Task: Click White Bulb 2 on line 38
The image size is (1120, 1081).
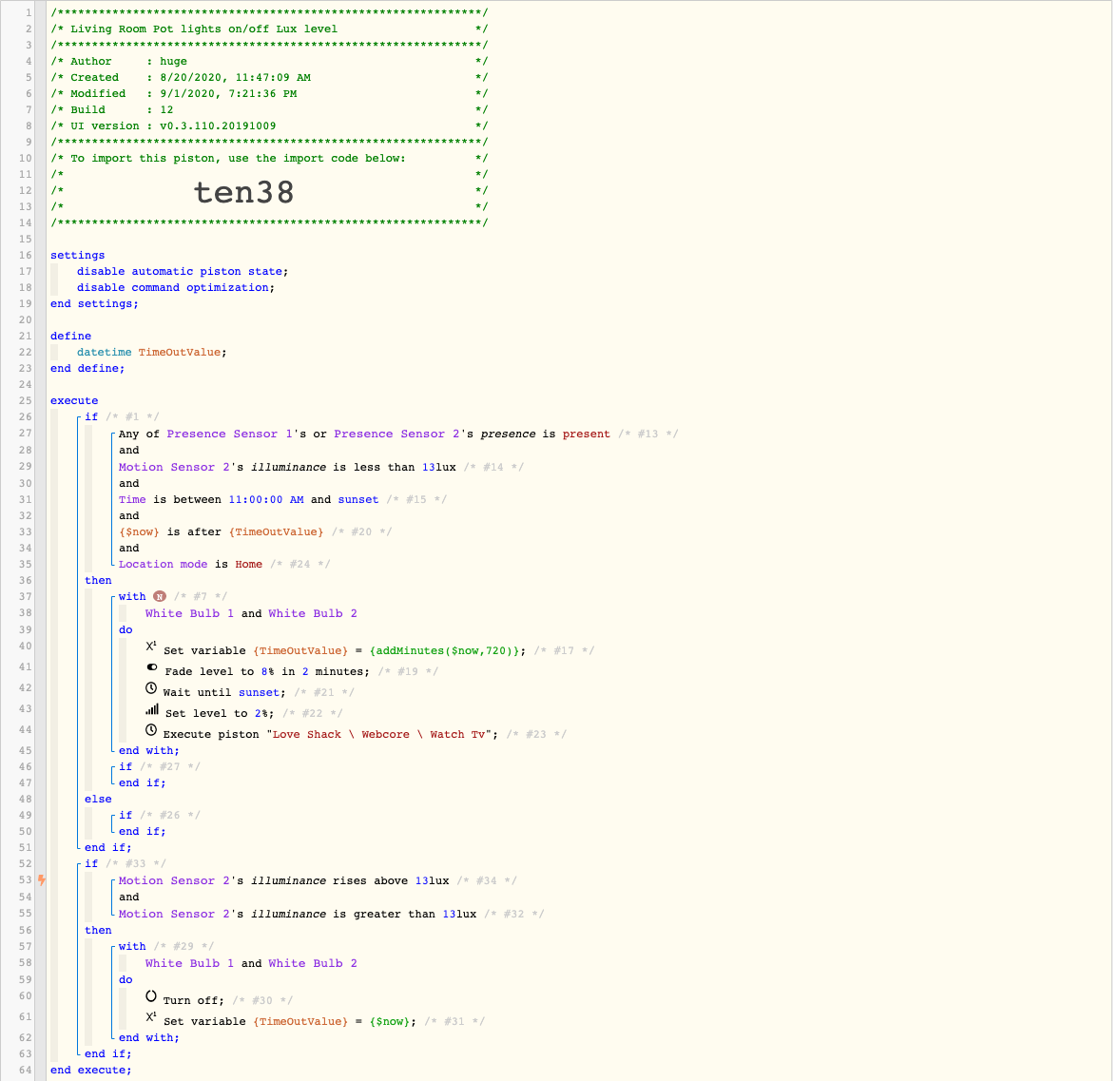Action: 312,614
